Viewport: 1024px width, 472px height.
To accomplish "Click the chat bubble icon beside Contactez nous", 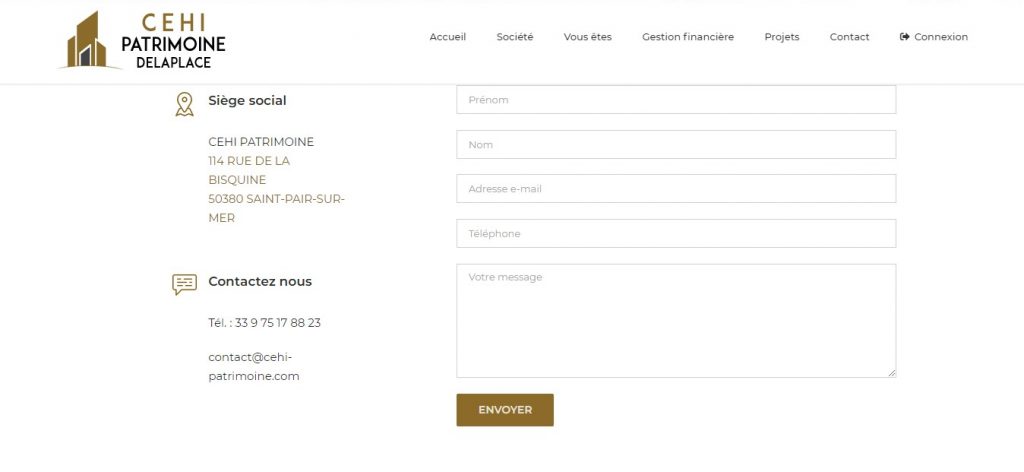I will pyautogui.click(x=184, y=284).
